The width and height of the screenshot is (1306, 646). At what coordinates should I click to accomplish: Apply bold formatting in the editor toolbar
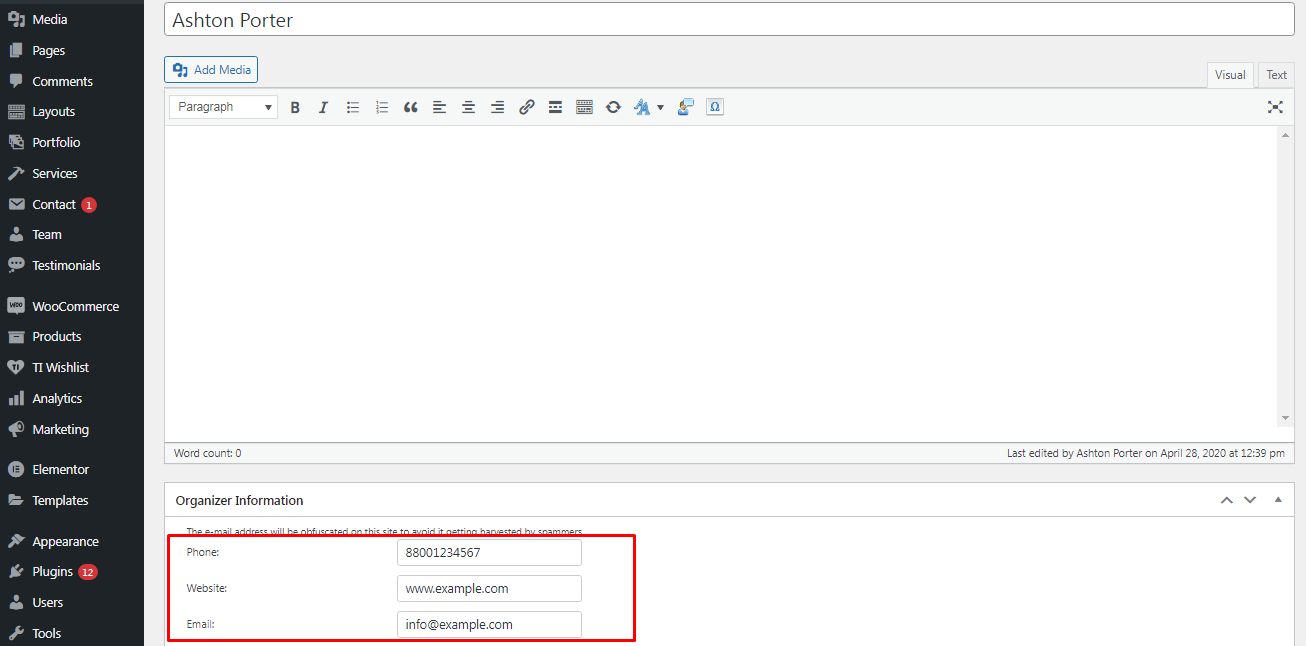pyautogui.click(x=295, y=107)
